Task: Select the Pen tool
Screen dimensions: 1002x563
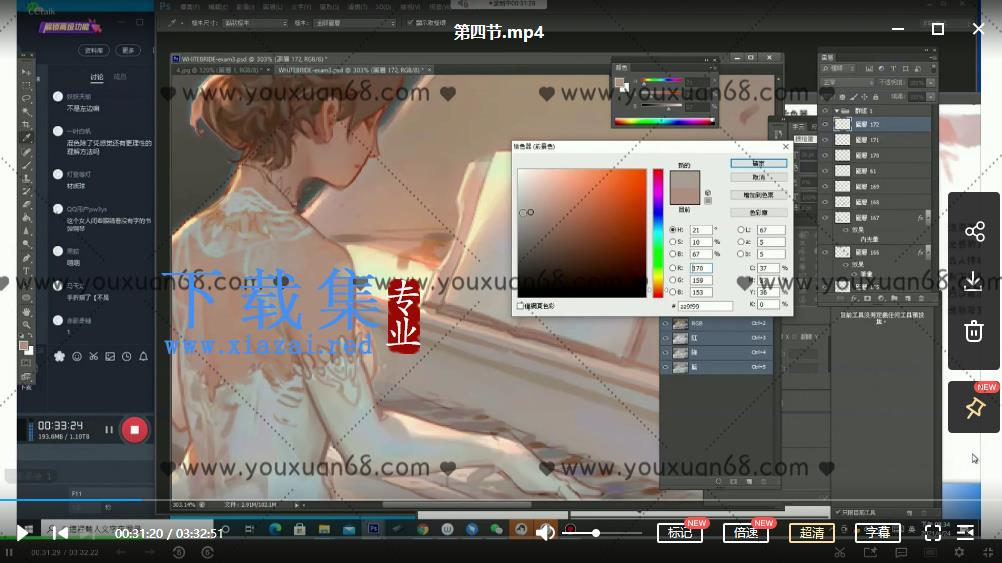Action: (26, 258)
